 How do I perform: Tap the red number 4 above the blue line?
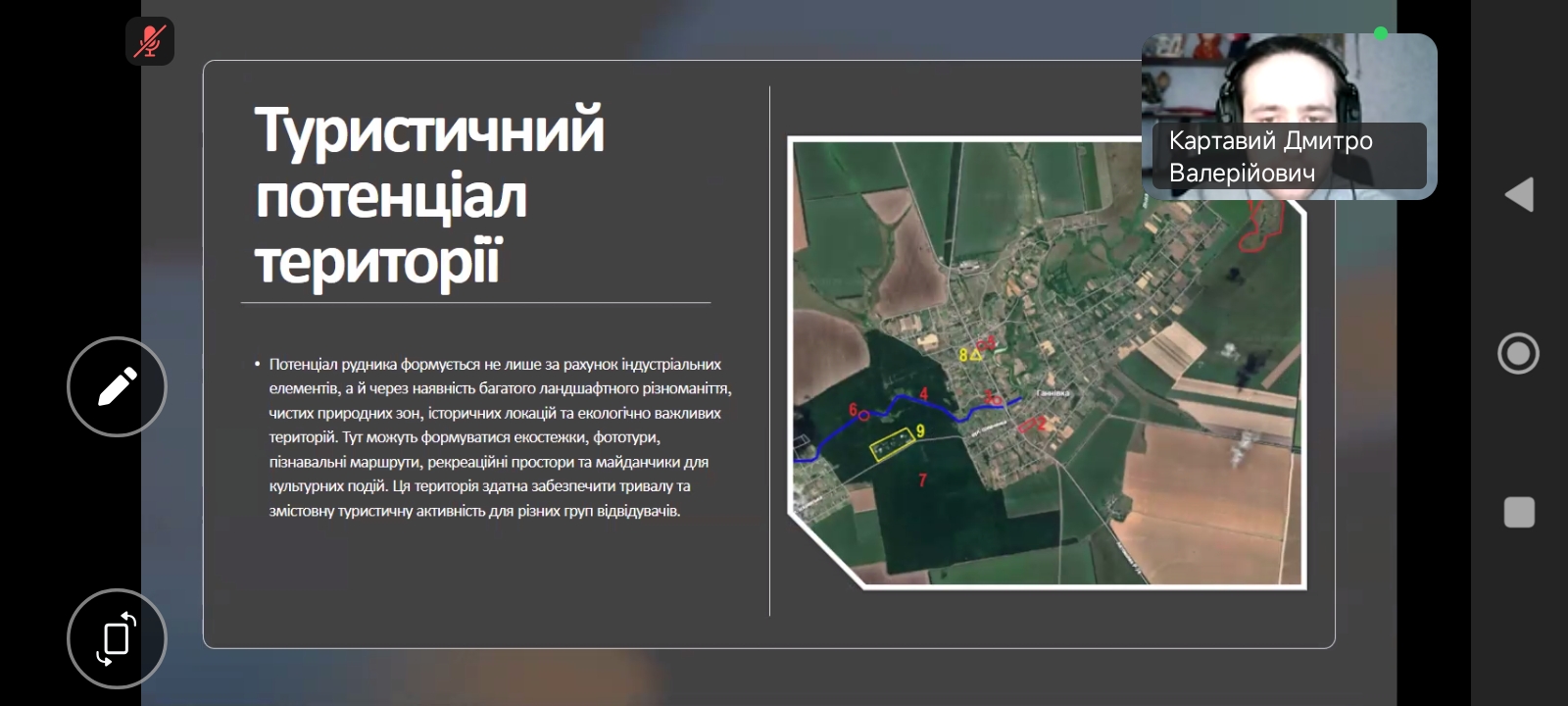923,393
